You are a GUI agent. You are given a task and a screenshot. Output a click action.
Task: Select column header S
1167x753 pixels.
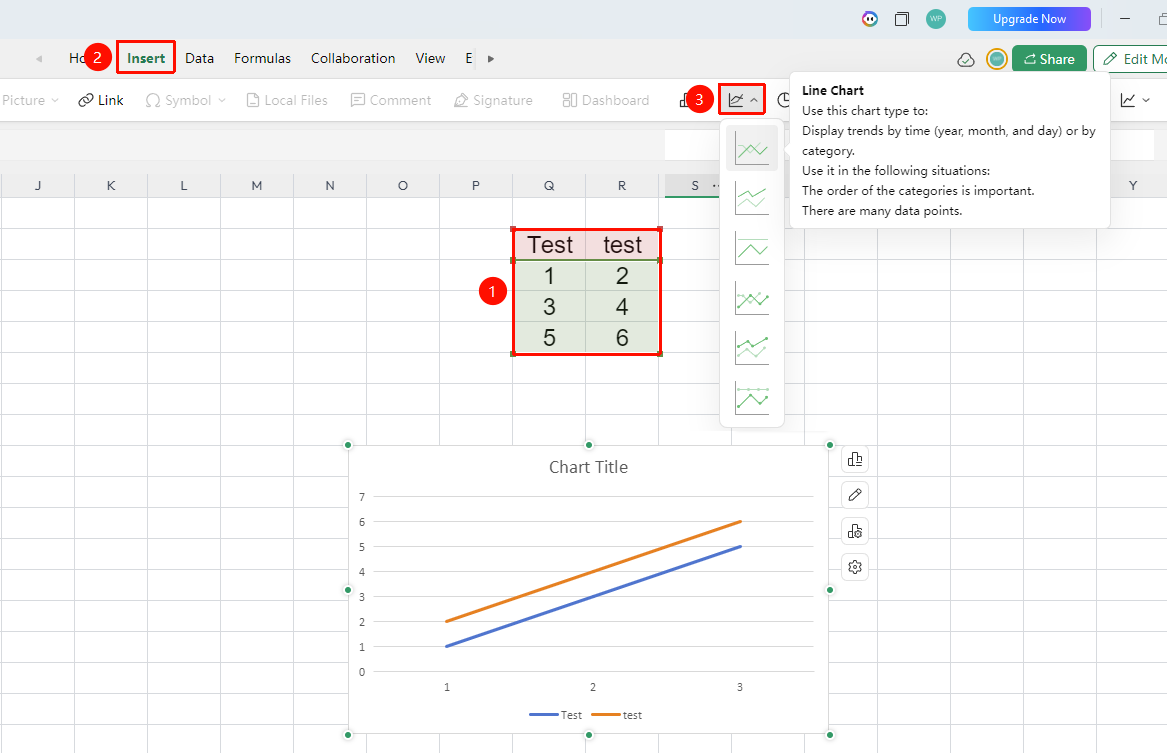(694, 185)
